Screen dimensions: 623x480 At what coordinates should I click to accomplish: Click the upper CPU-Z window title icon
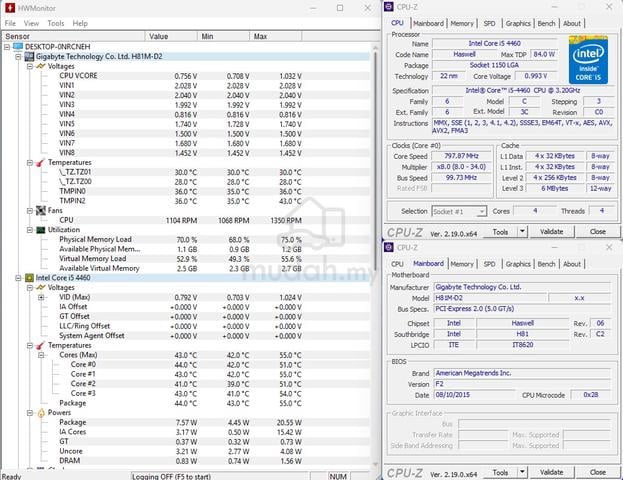click(x=389, y=7)
